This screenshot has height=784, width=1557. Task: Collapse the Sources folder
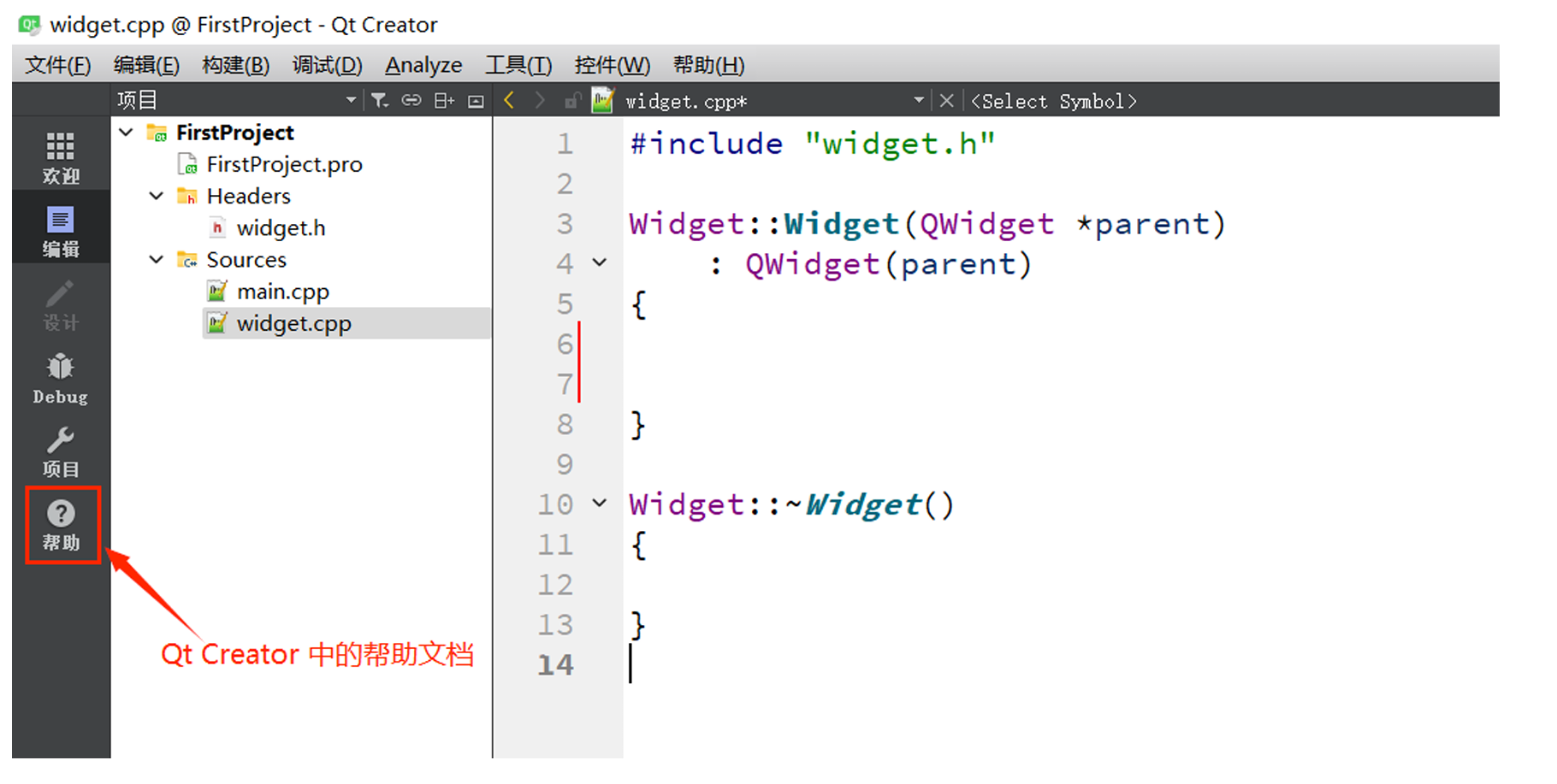pos(157,259)
